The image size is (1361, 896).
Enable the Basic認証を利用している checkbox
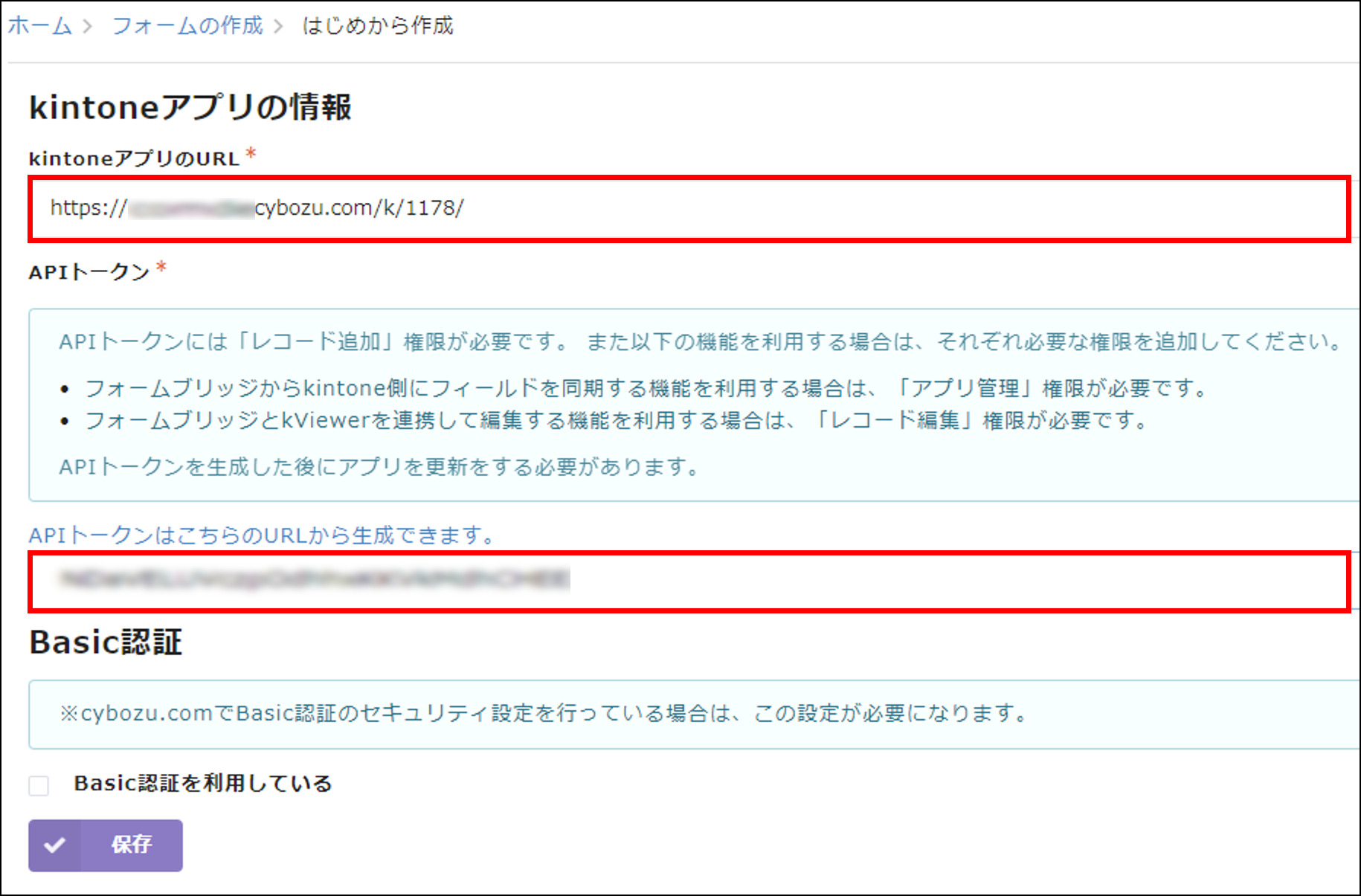(39, 785)
